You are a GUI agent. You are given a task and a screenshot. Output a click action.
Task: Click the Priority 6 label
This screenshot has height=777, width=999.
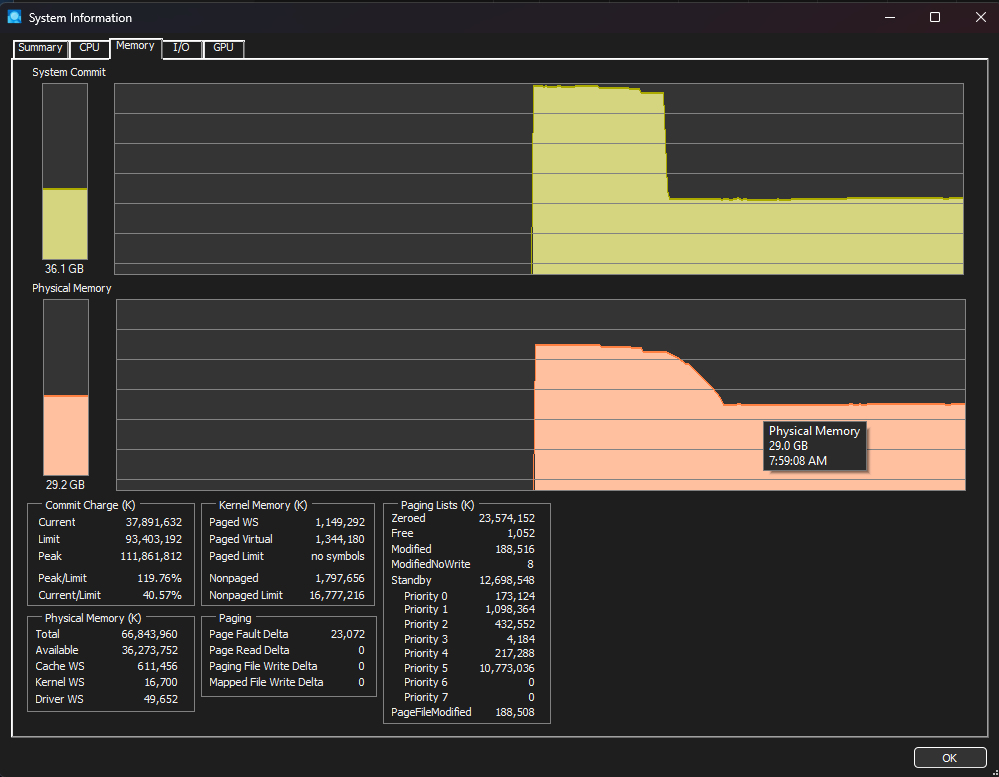pos(426,683)
